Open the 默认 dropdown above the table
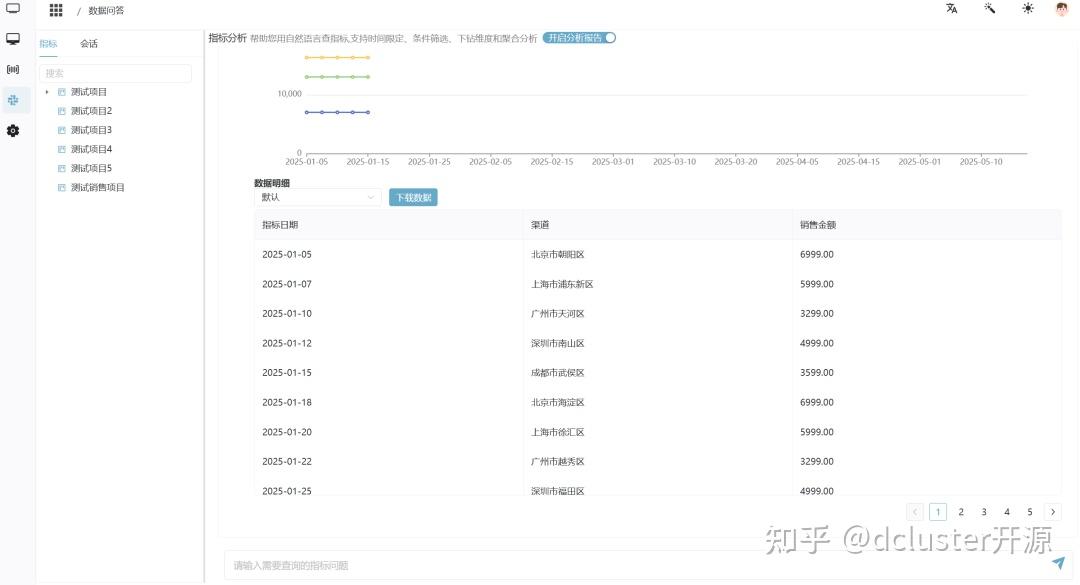The image size is (1080, 585). [317, 197]
